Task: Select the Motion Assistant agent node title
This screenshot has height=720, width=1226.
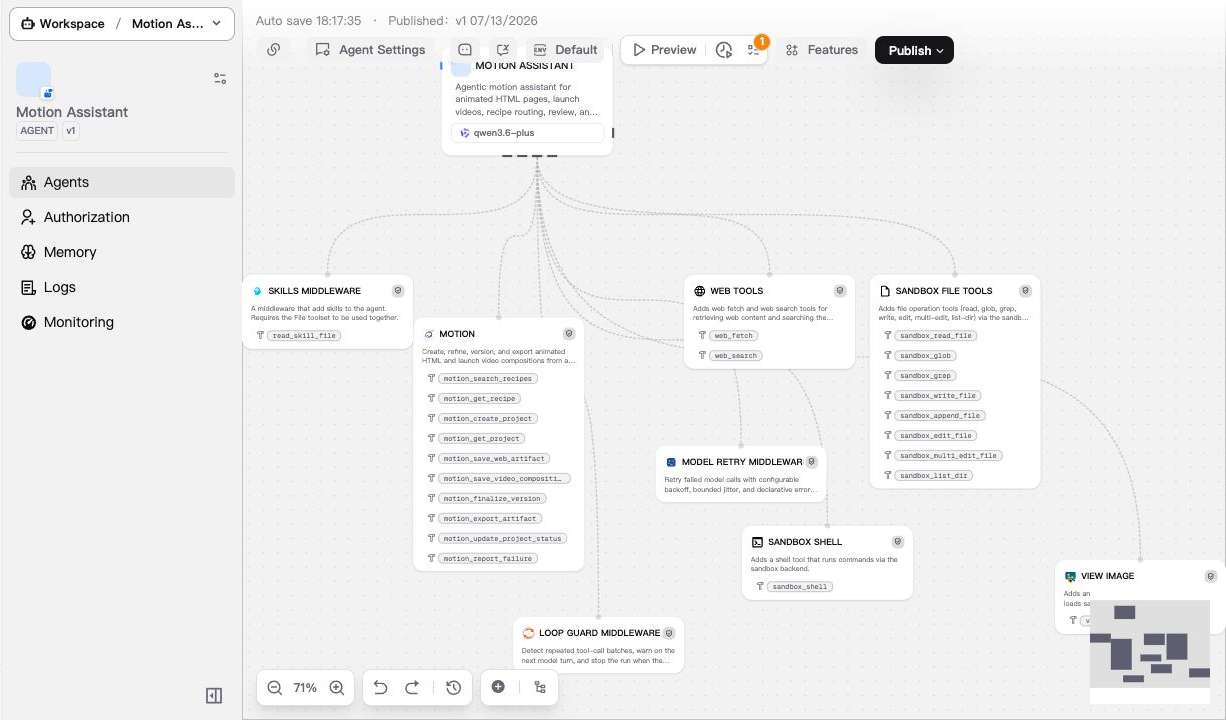Action: (525, 66)
